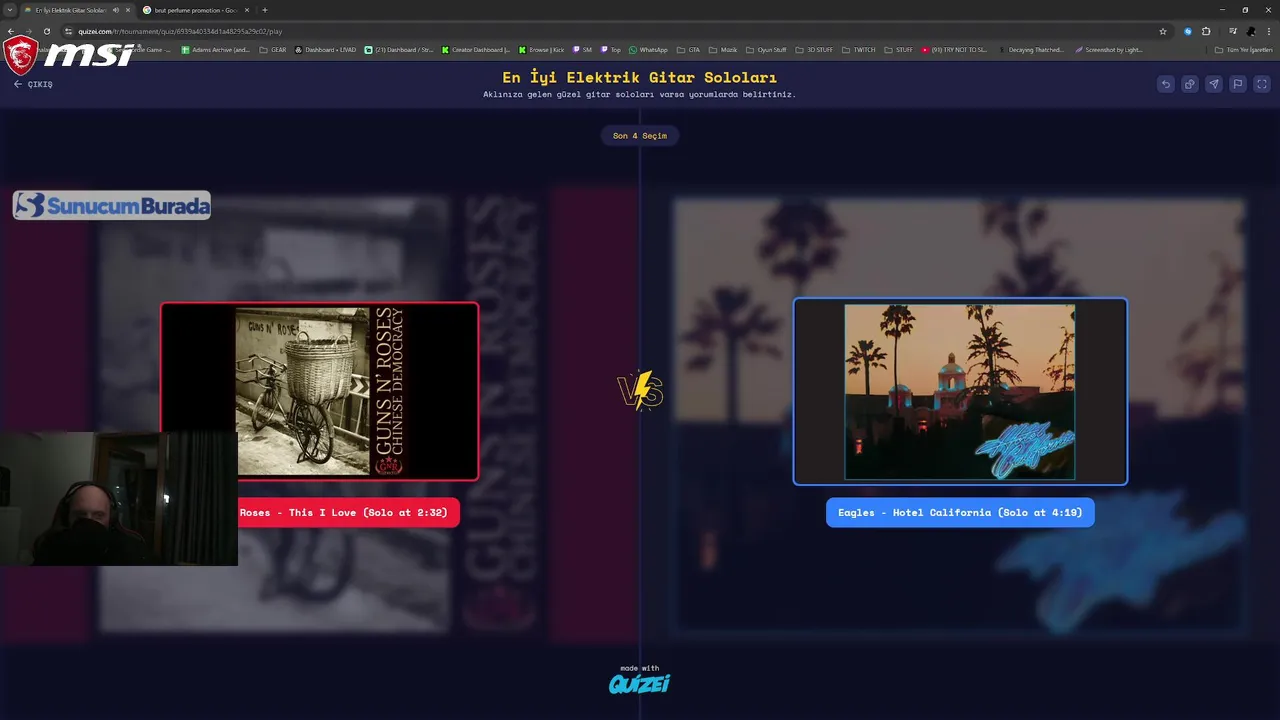Image resolution: width=1280 pixels, height=720 pixels.
Task: Switch to 'En İyi Elektrik Gitar Soloları' tab
Action: click(70, 10)
